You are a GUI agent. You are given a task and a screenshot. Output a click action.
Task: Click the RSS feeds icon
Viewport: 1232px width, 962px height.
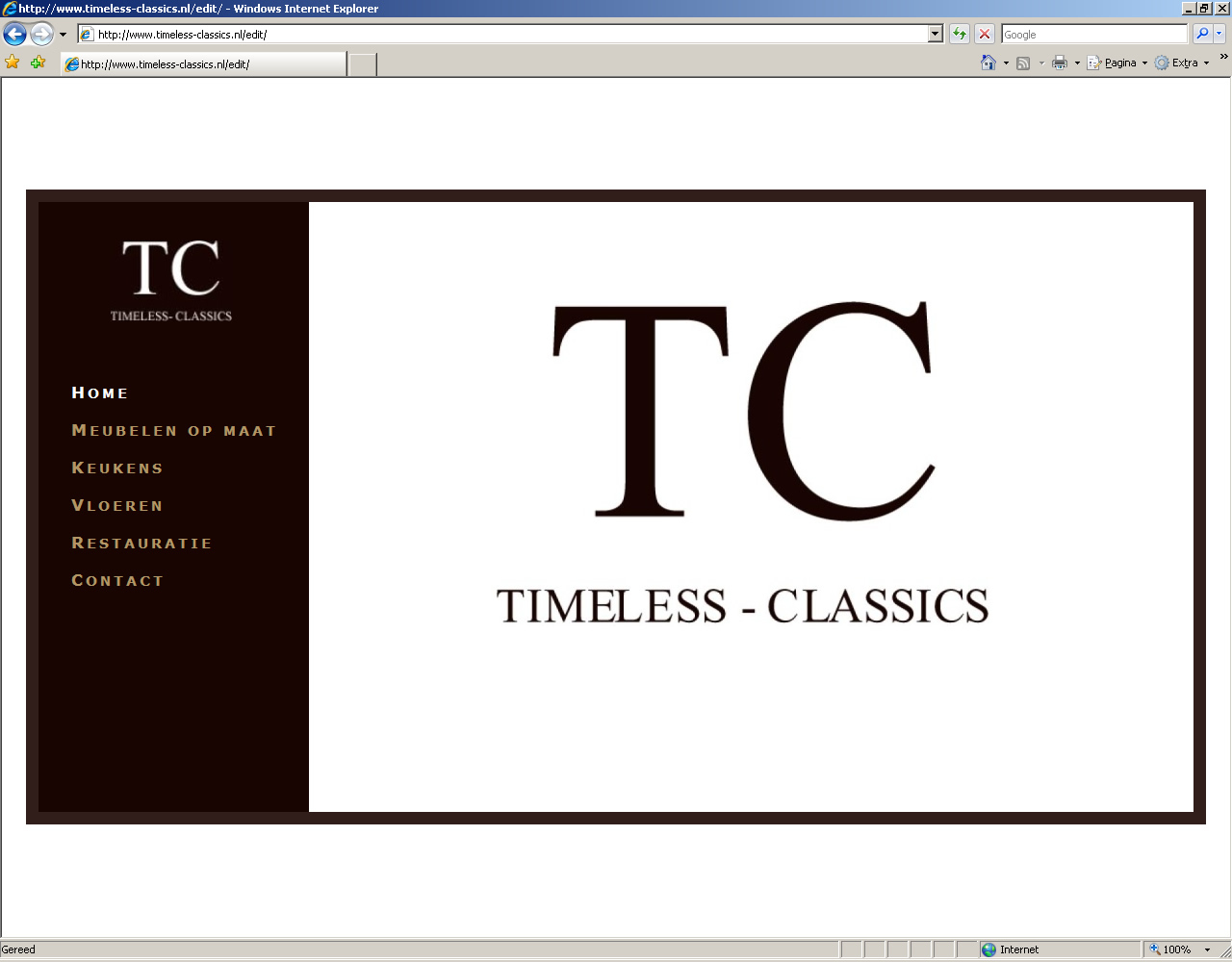[1023, 63]
